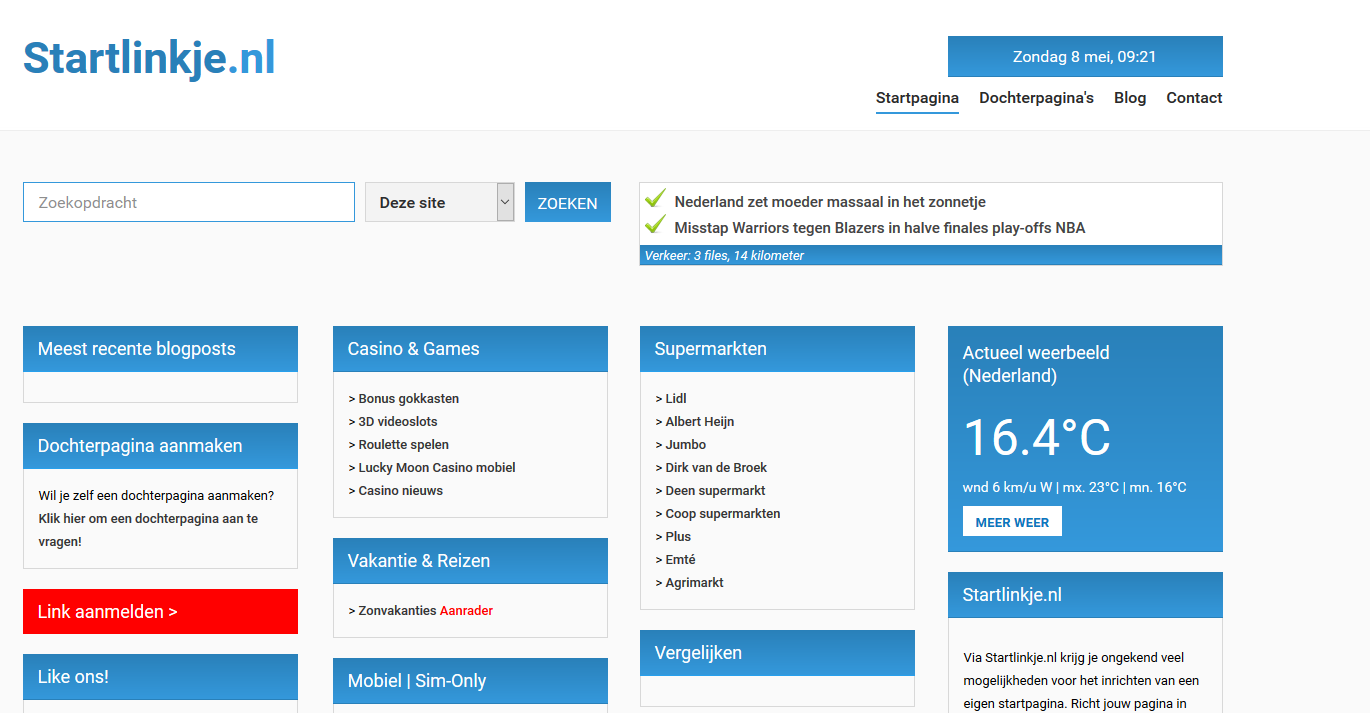Click checkmark icon beside Nederland zet moeder headline
The image size is (1370, 713).
656,199
